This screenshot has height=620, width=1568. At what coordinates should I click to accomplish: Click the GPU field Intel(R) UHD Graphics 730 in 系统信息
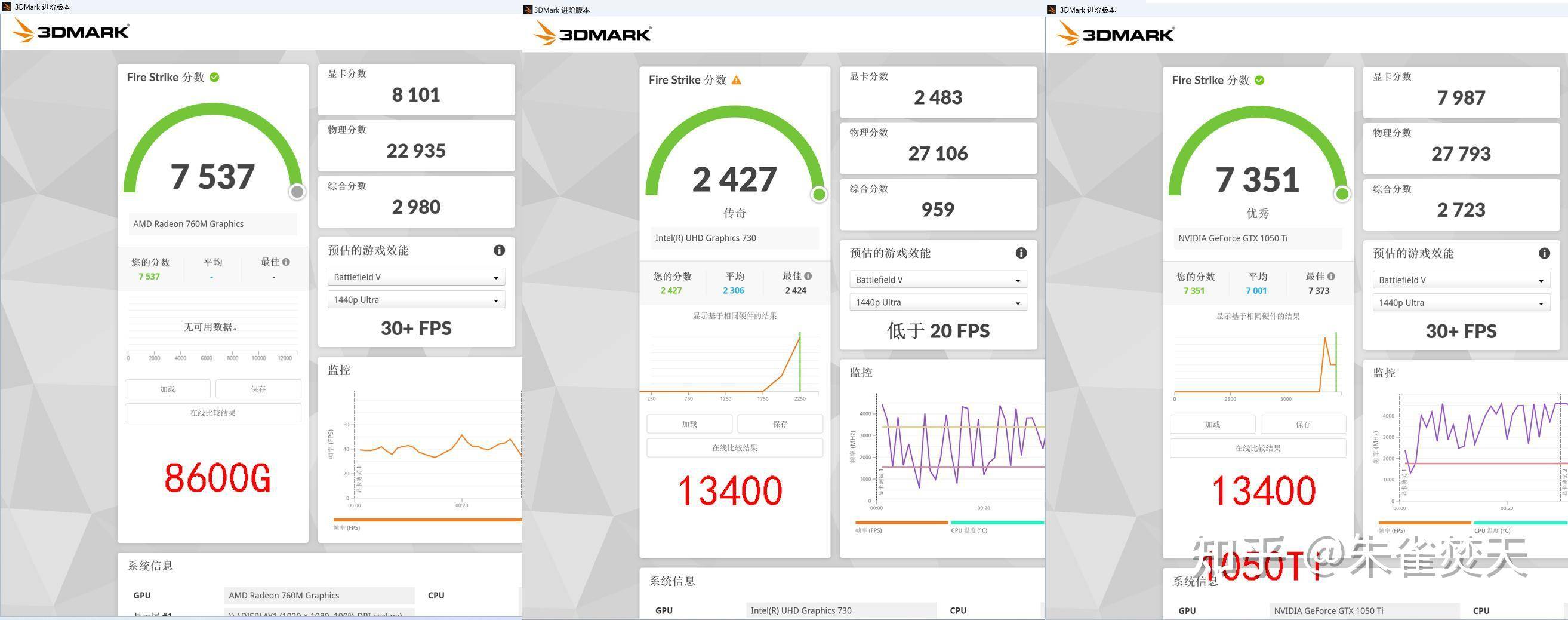point(841,610)
